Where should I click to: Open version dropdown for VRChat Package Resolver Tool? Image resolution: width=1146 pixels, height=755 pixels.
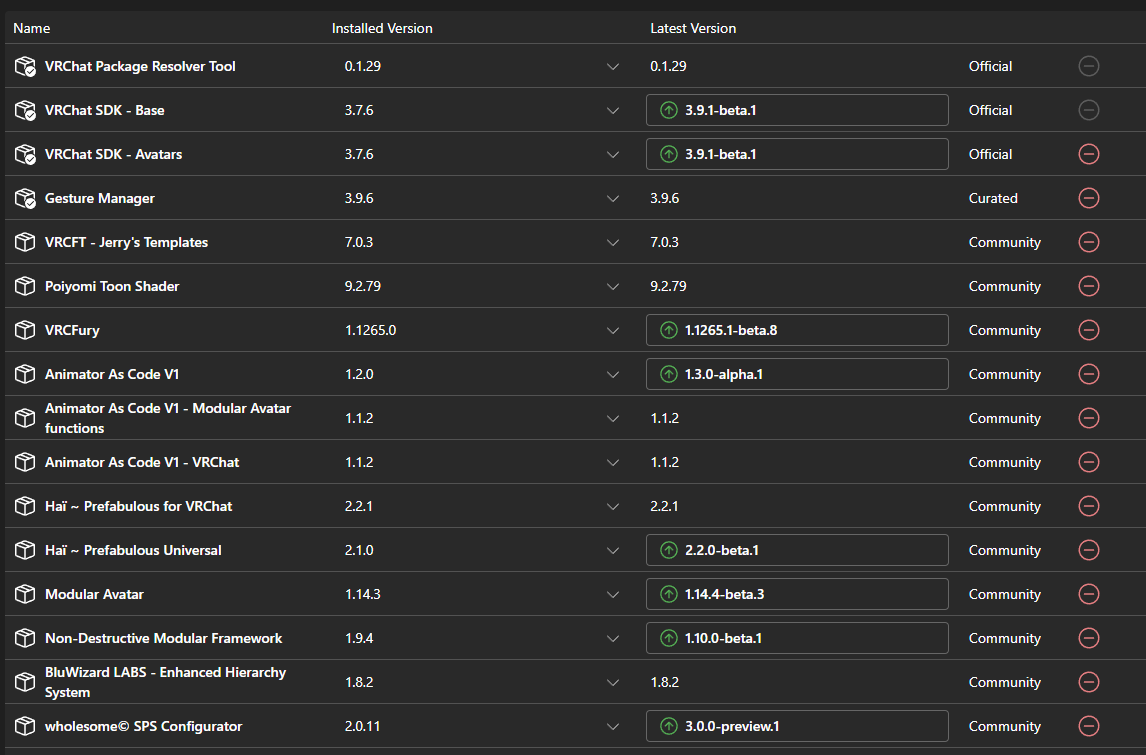tap(612, 67)
